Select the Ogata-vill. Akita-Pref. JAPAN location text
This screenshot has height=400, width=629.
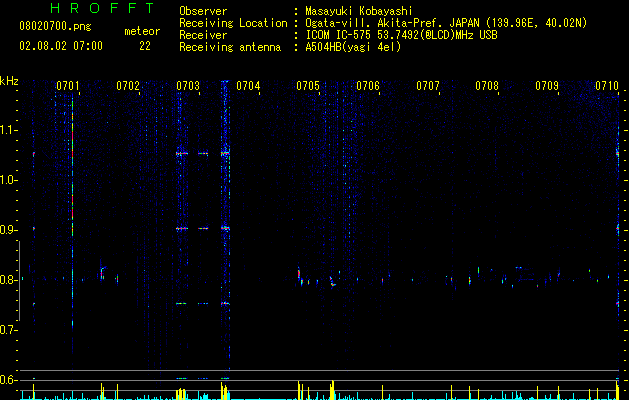tap(446, 23)
